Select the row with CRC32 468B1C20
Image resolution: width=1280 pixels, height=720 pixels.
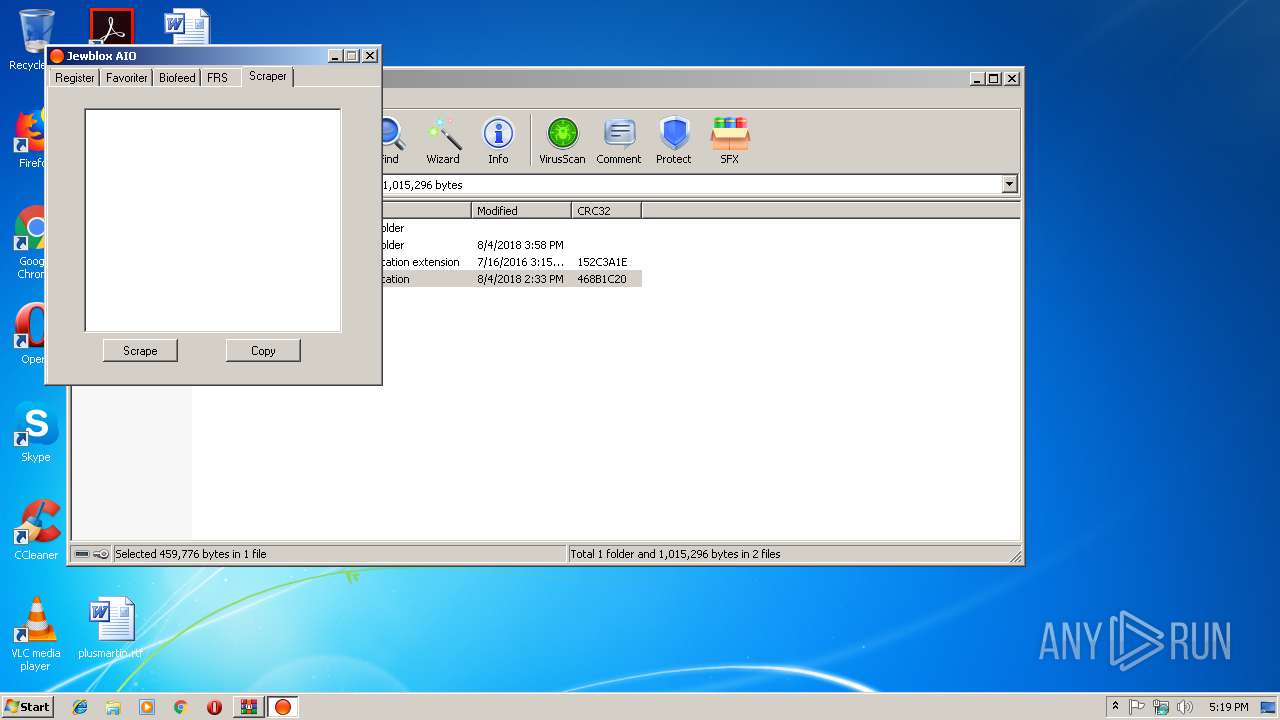pyautogui.click(x=510, y=279)
